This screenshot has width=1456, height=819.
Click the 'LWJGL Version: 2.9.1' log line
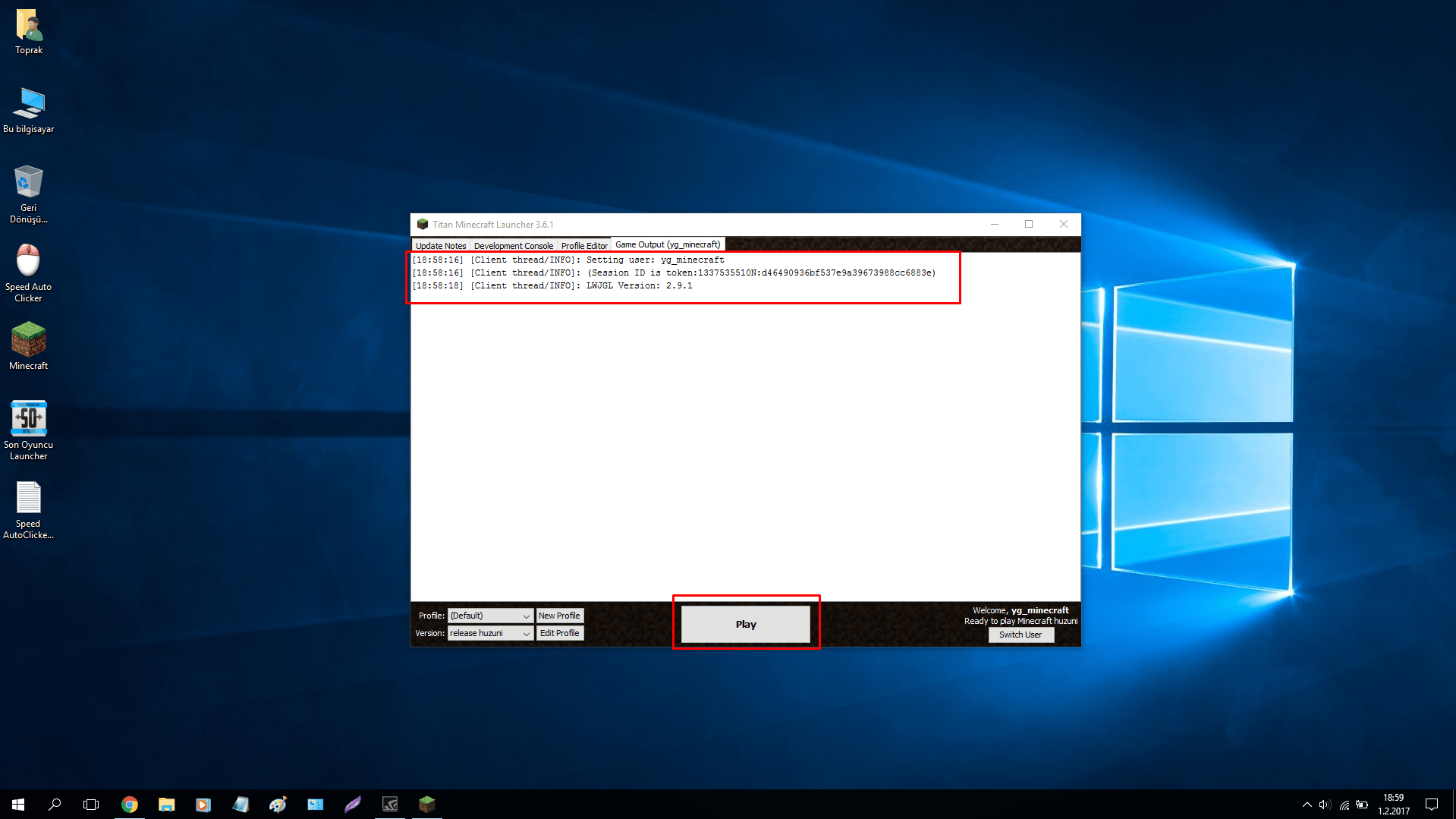552,286
